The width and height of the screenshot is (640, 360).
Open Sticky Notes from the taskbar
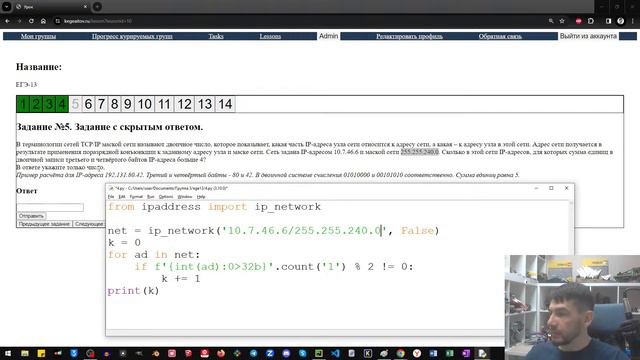(41, 353)
